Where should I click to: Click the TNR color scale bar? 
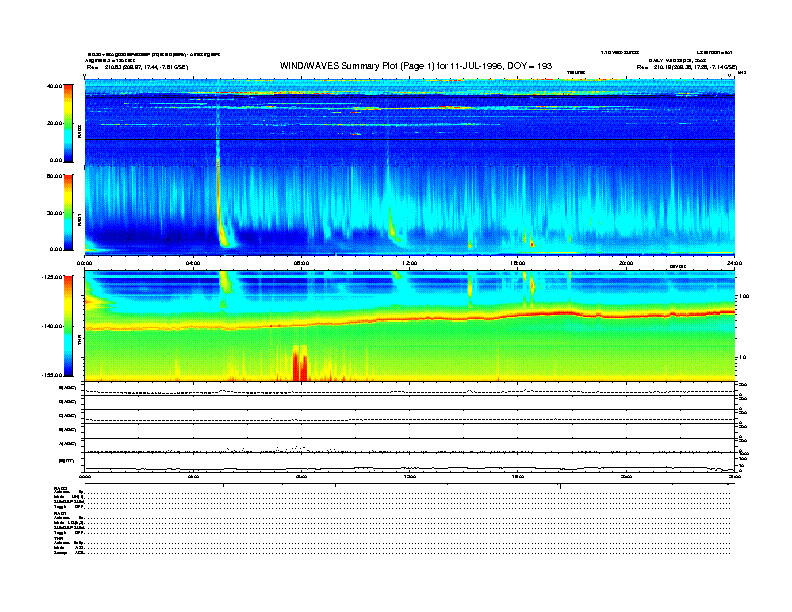(68, 326)
